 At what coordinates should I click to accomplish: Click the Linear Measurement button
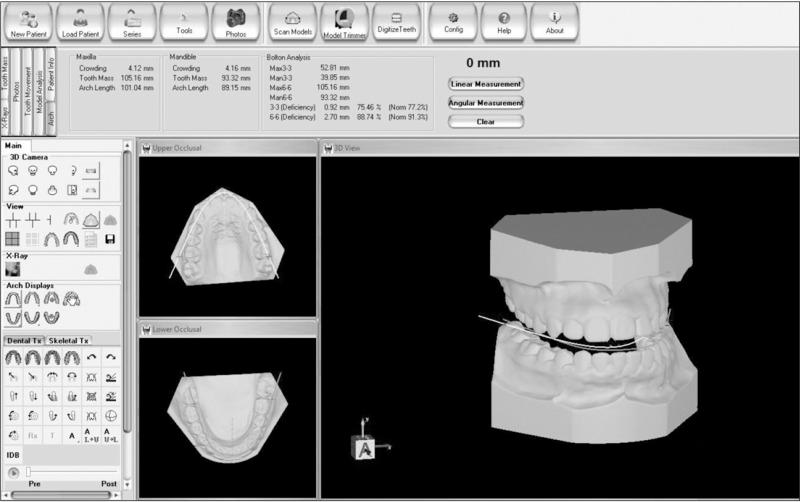(486, 84)
